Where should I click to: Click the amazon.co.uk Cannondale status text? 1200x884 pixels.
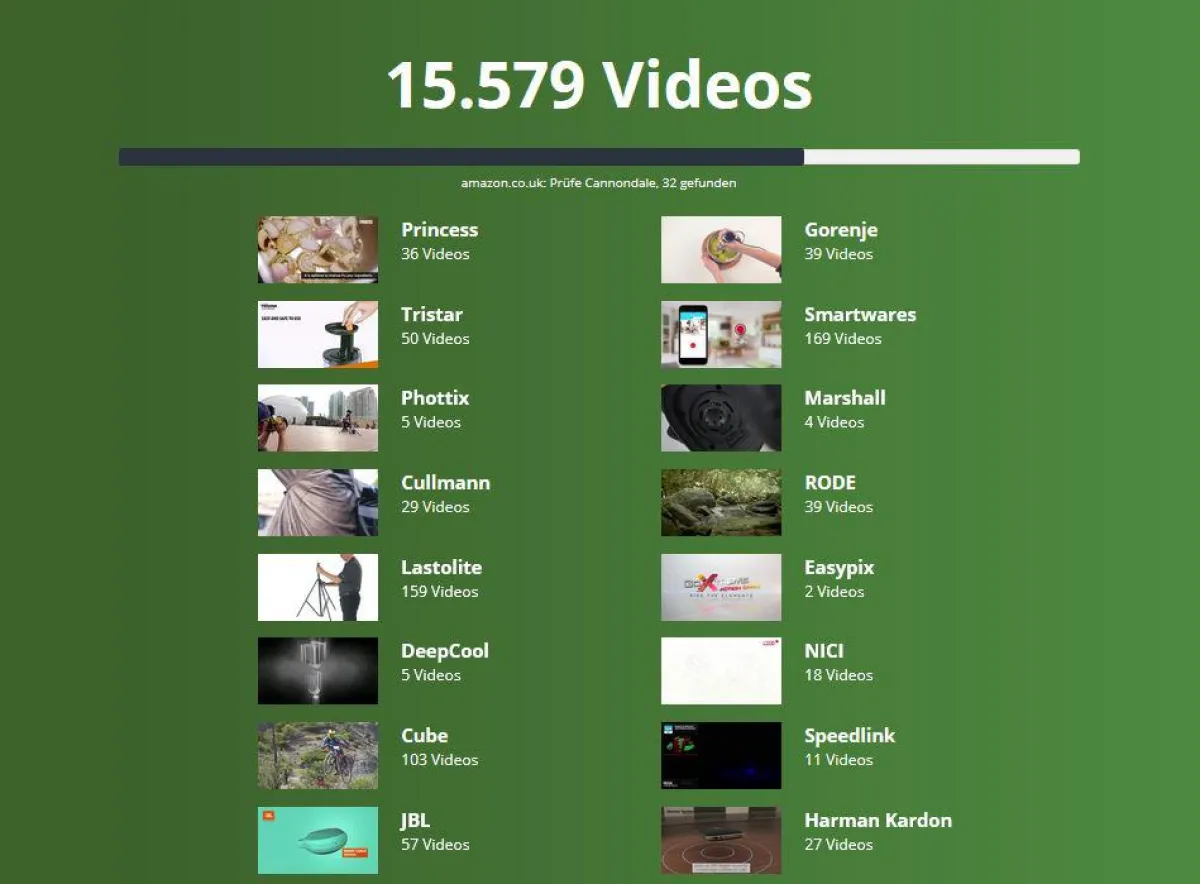[598, 183]
